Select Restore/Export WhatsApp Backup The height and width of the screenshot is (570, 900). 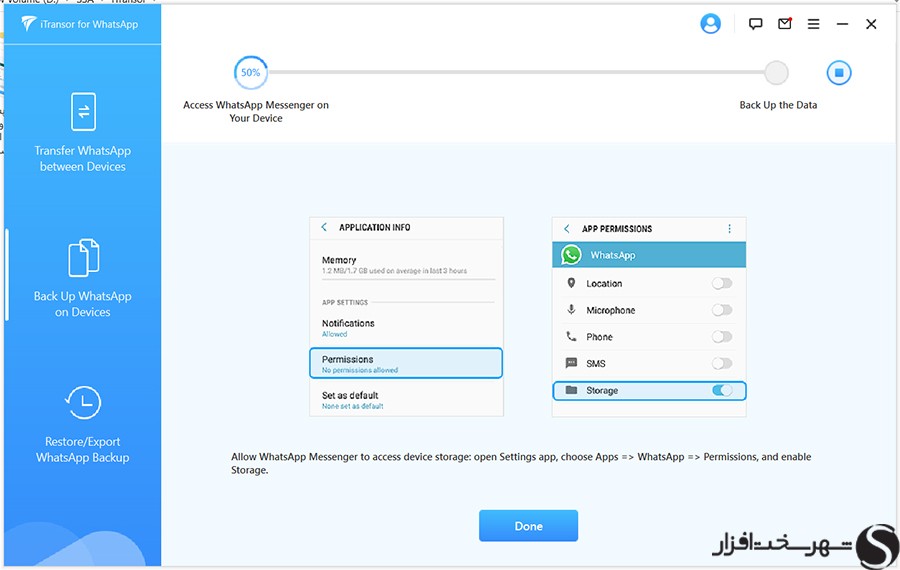[x=83, y=425]
